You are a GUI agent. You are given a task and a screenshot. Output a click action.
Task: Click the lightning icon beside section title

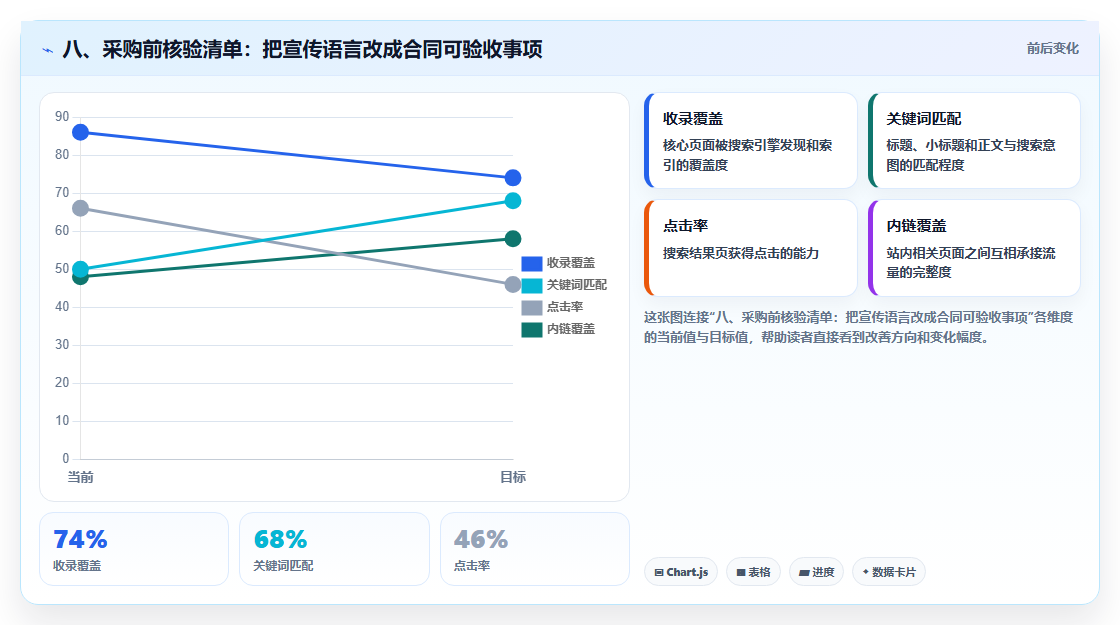[48, 50]
